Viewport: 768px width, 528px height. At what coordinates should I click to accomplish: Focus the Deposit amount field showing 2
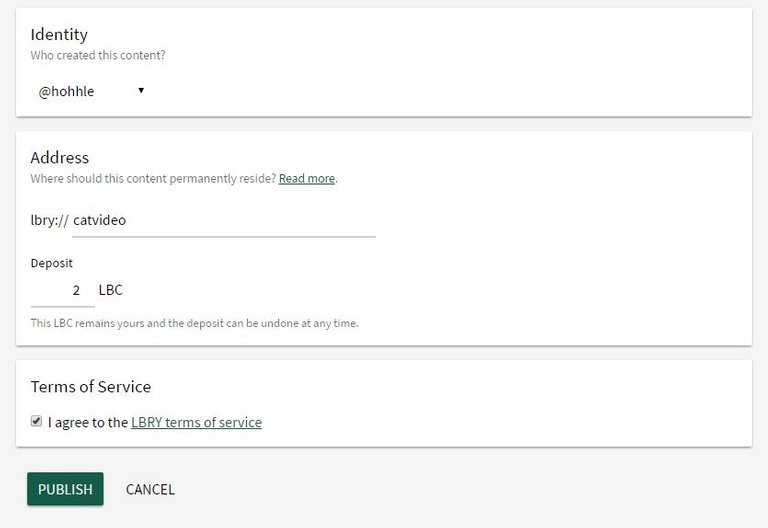tap(63, 290)
